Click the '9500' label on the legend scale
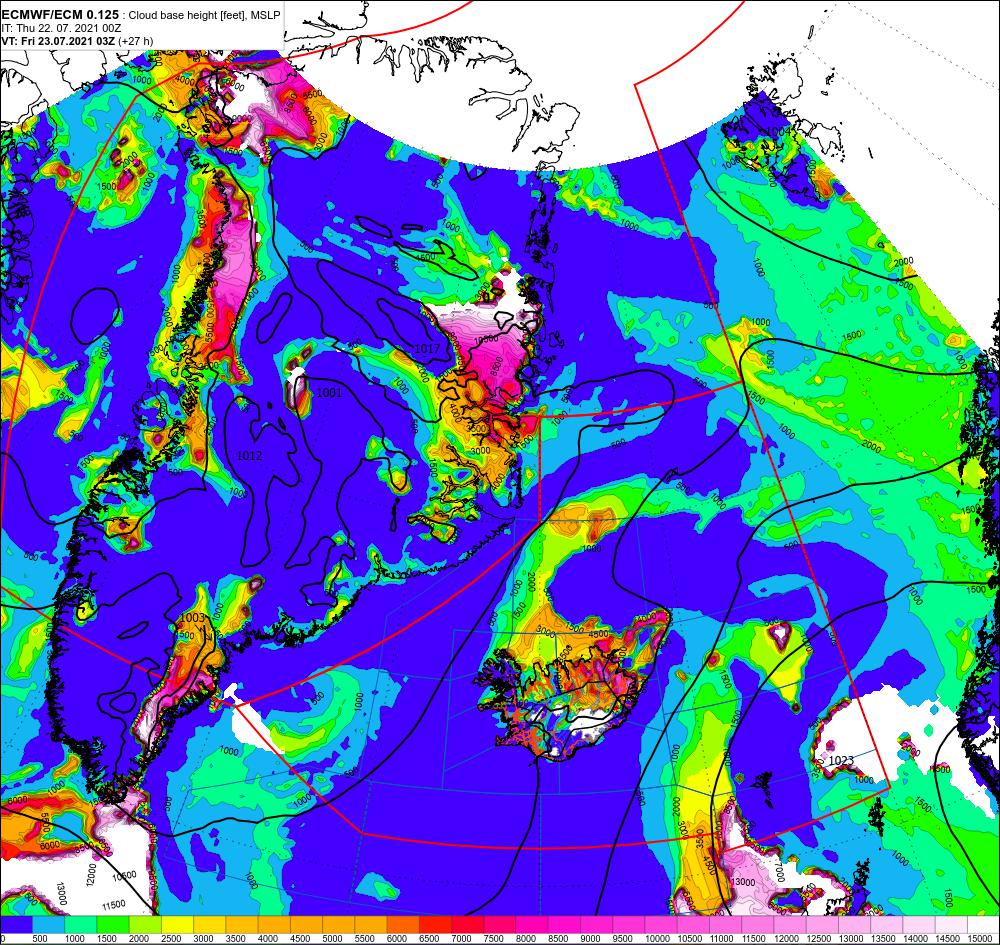This screenshot has width=1000, height=945. 622,939
